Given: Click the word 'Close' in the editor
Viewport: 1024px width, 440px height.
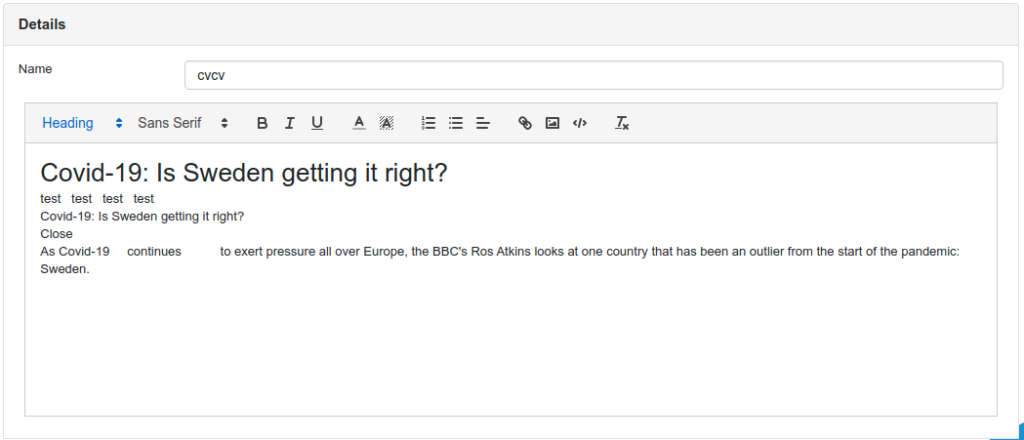Looking at the screenshot, I should 56,234.
